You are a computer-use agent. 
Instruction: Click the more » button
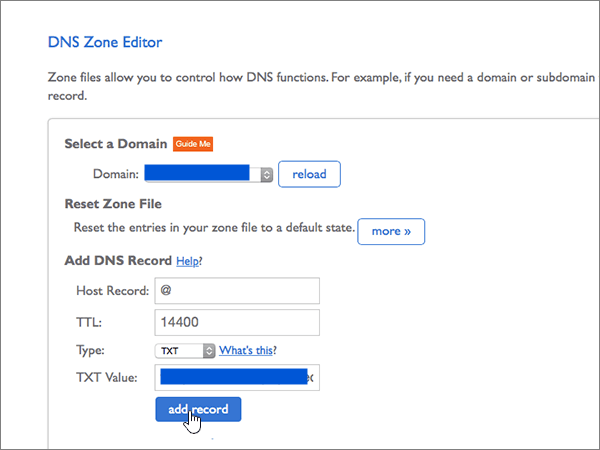coord(391,231)
